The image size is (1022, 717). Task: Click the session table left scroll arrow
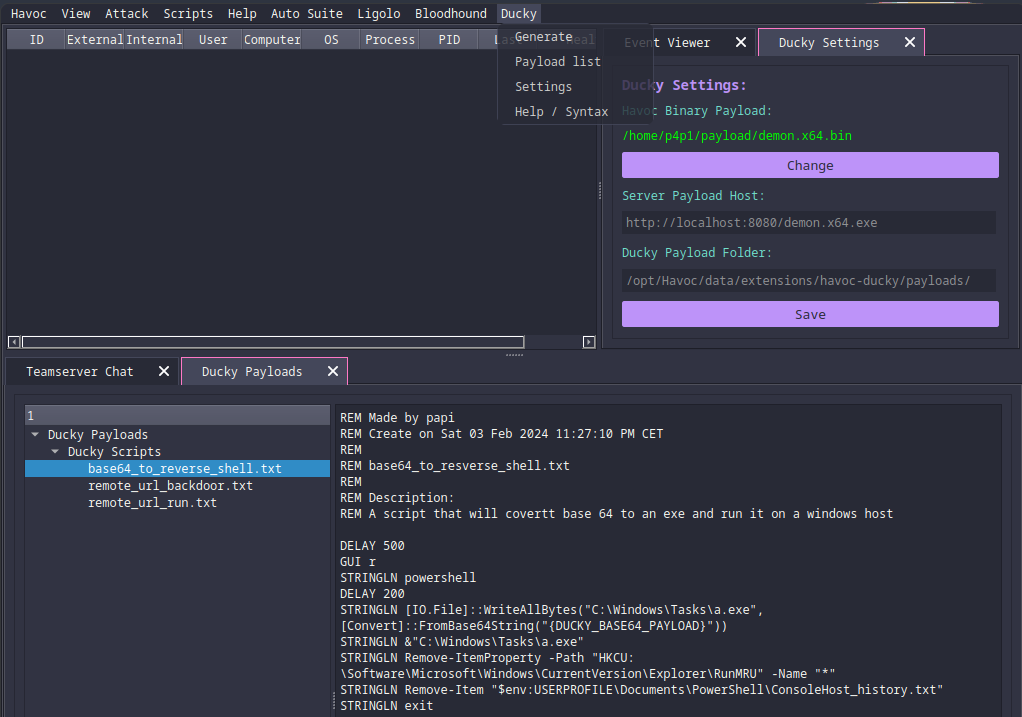point(14,342)
